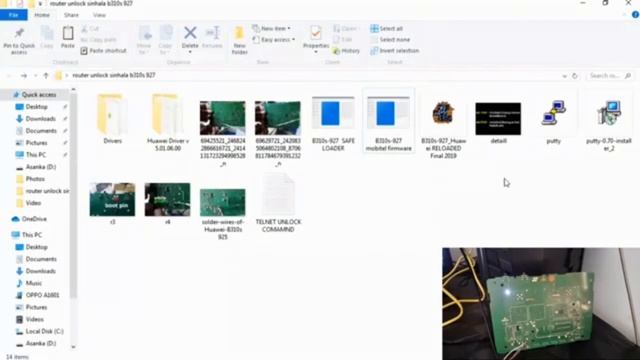Open the router unlock folder in sidebar
Image resolution: width=640 pixels, height=360 pixels.
click(x=42, y=191)
